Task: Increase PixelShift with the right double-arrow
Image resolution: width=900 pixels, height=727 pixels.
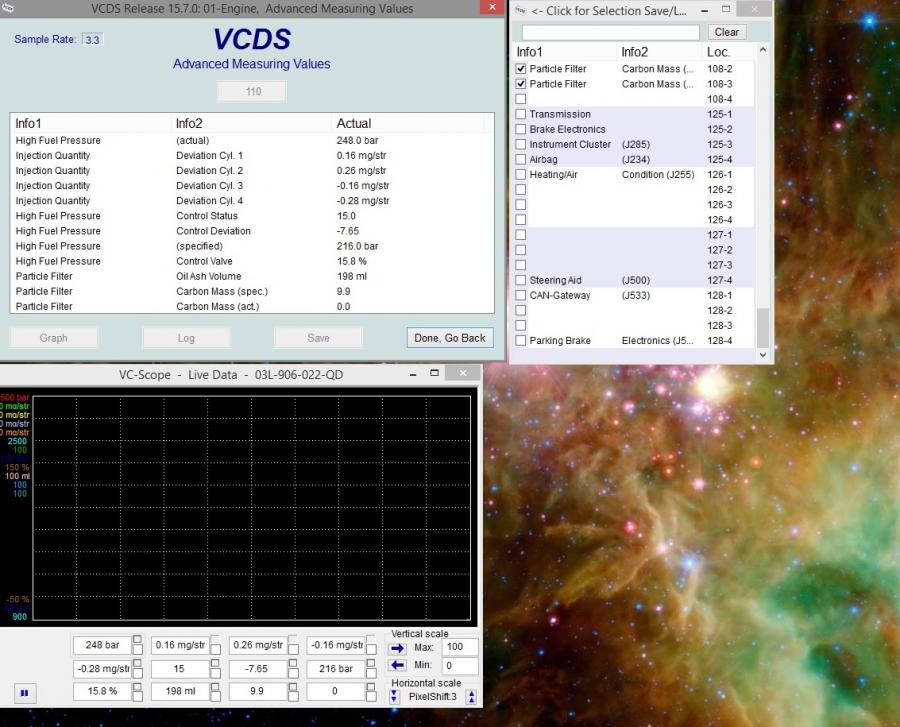Action: tap(471, 696)
